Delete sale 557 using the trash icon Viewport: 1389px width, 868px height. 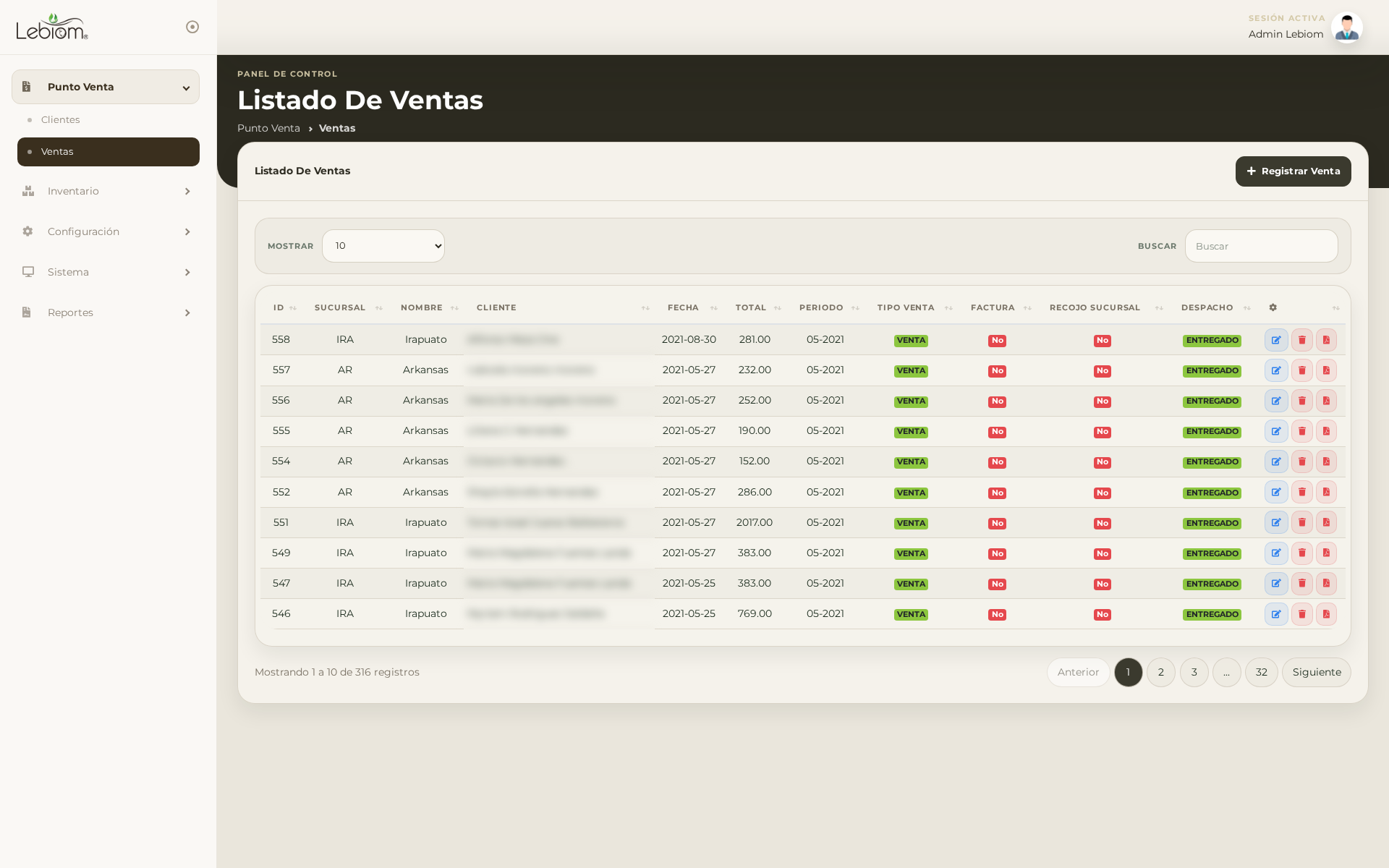[x=1301, y=370]
